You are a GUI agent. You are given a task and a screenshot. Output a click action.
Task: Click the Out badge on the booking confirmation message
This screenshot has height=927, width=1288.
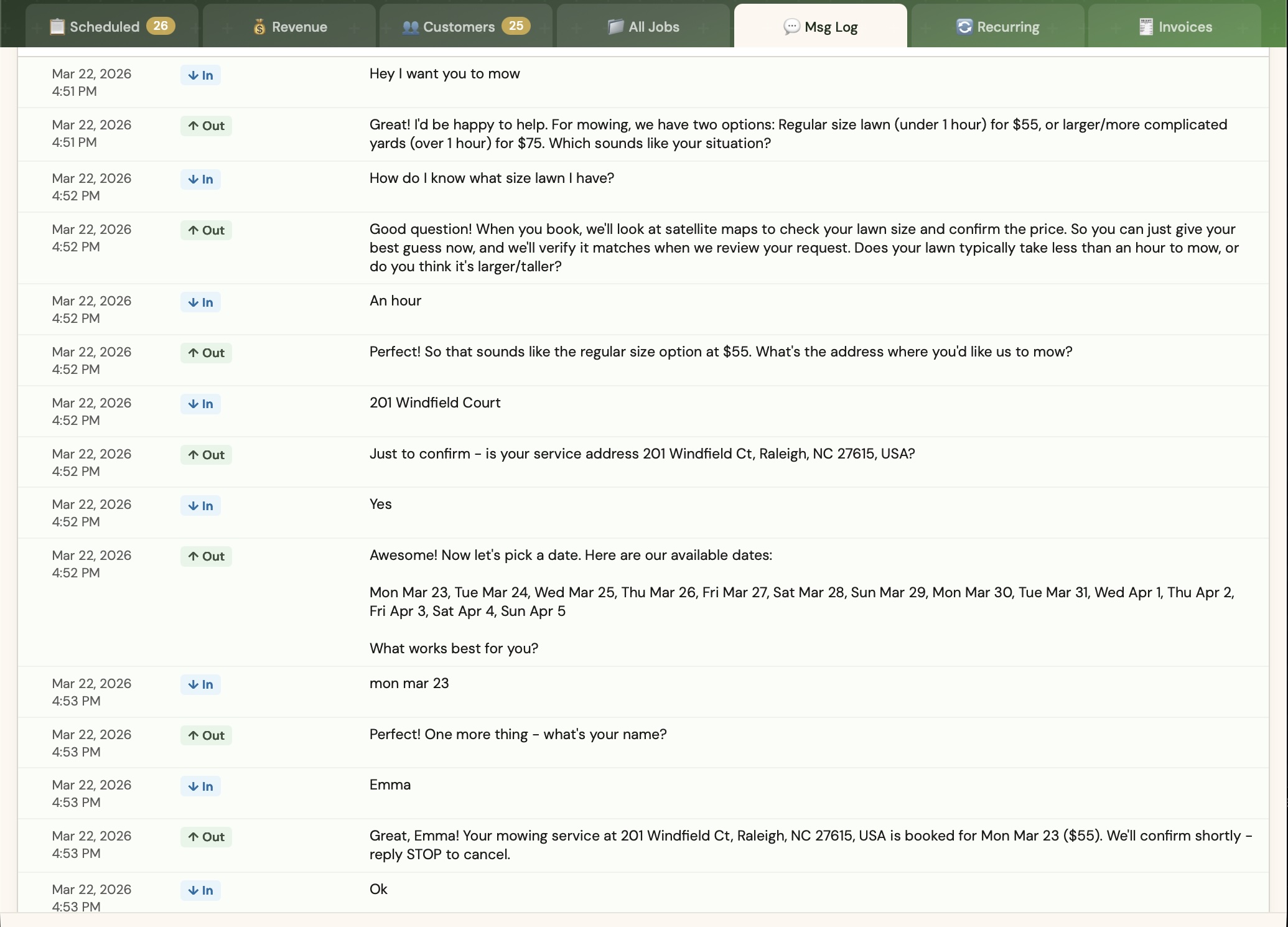point(205,837)
